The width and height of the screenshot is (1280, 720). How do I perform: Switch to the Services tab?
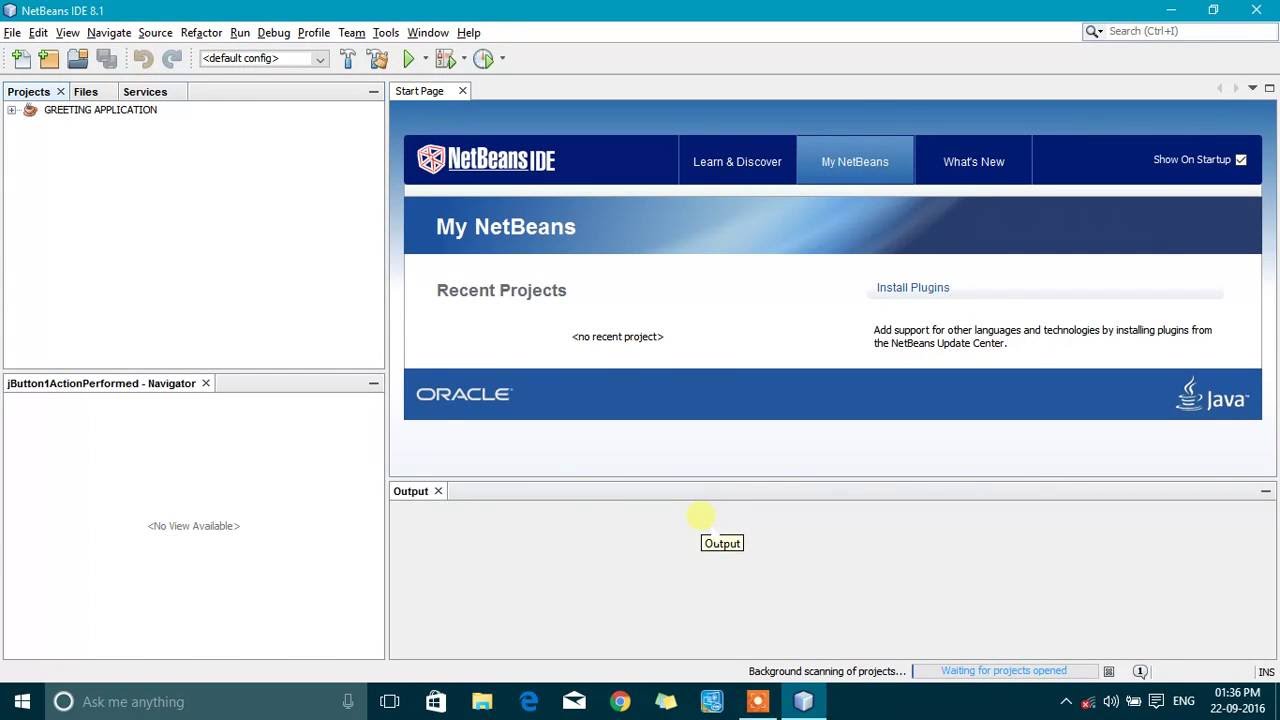[x=145, y=92]
